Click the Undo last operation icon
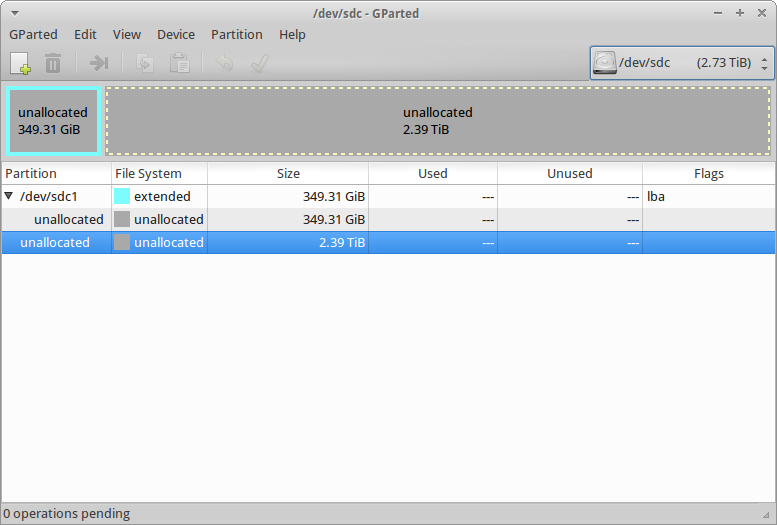Image resolution: width=777 pixels, height=525 pixels. pyautogui.click(x=224, y=63)
